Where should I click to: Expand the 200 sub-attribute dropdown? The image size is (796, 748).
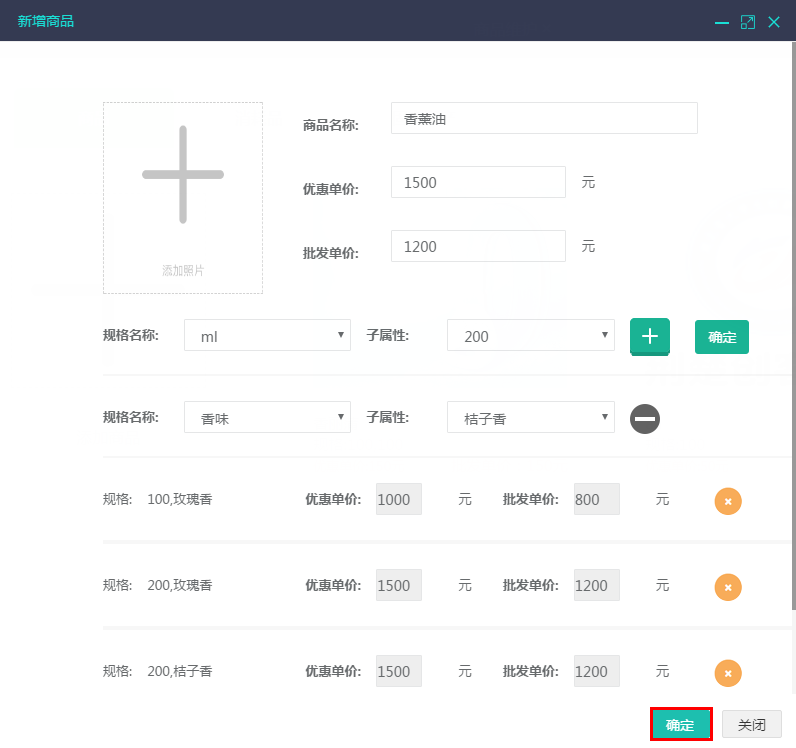[x=530, y=336]
